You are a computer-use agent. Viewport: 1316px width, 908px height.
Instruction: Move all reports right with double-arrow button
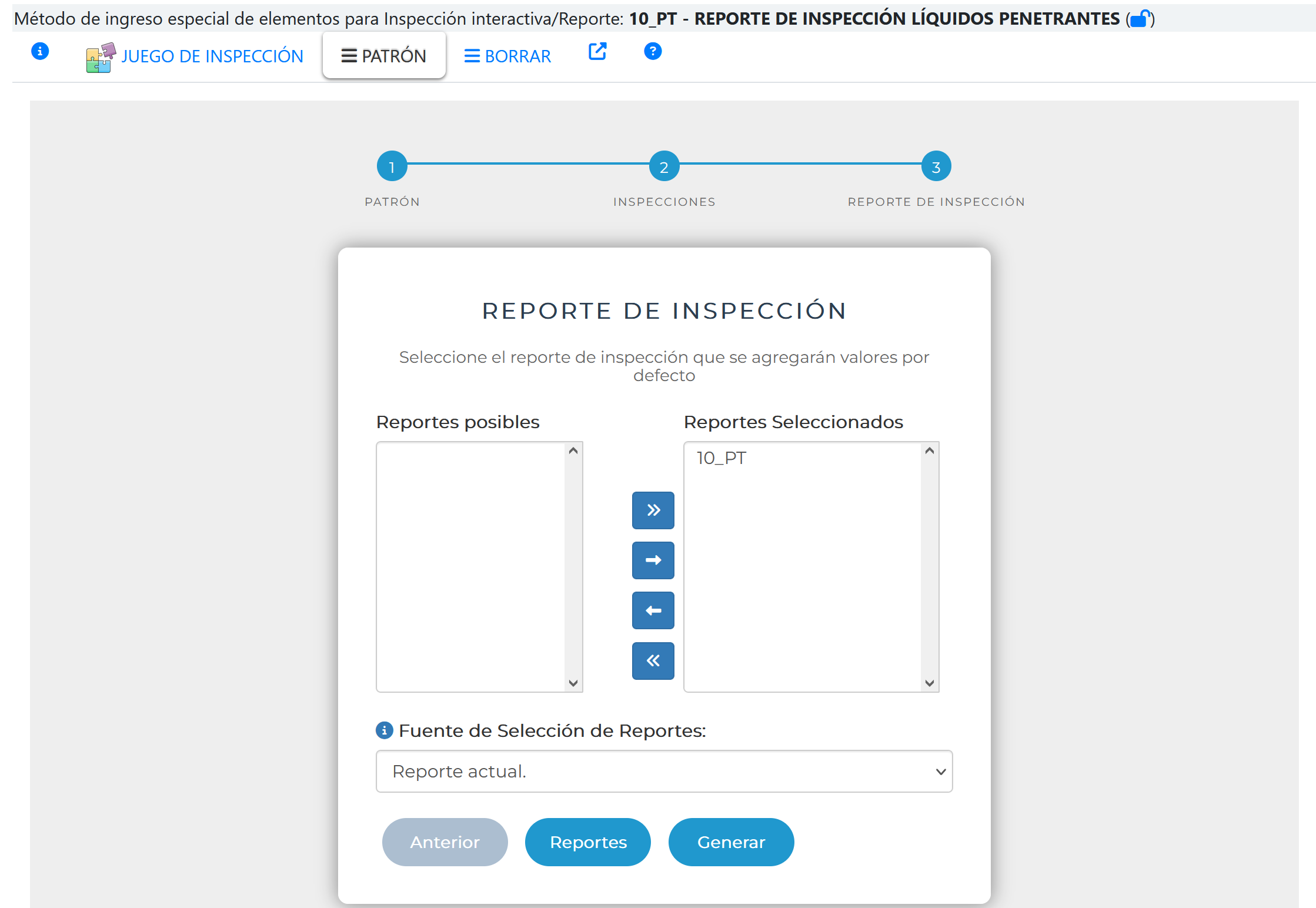click(653, 510)
